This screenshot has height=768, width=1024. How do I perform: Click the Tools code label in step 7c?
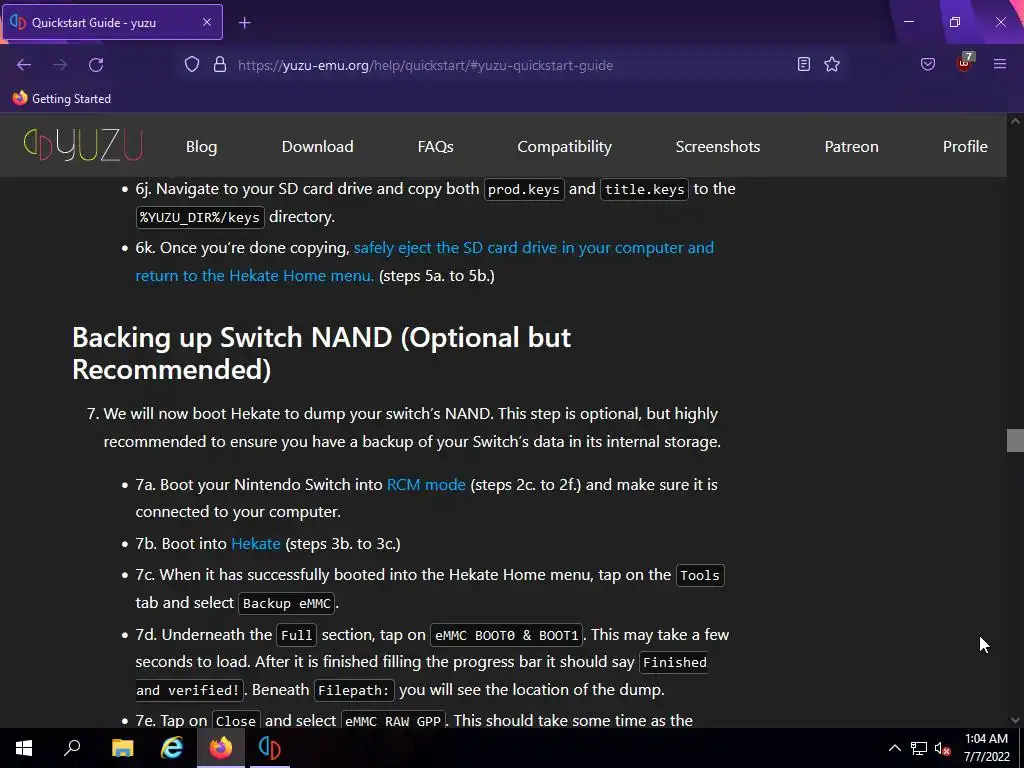click(x=700, y=575)
